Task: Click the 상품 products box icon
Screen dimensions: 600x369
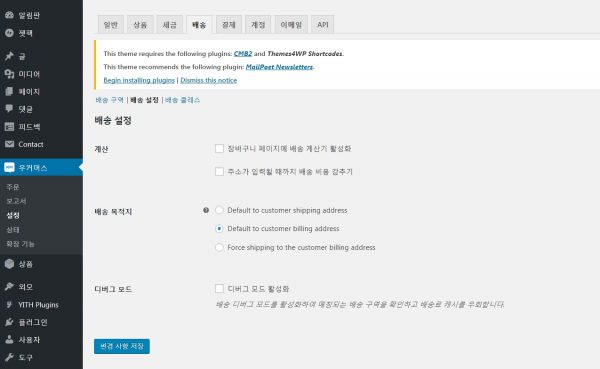Action: pyautogui.click(x=9, y=264)
